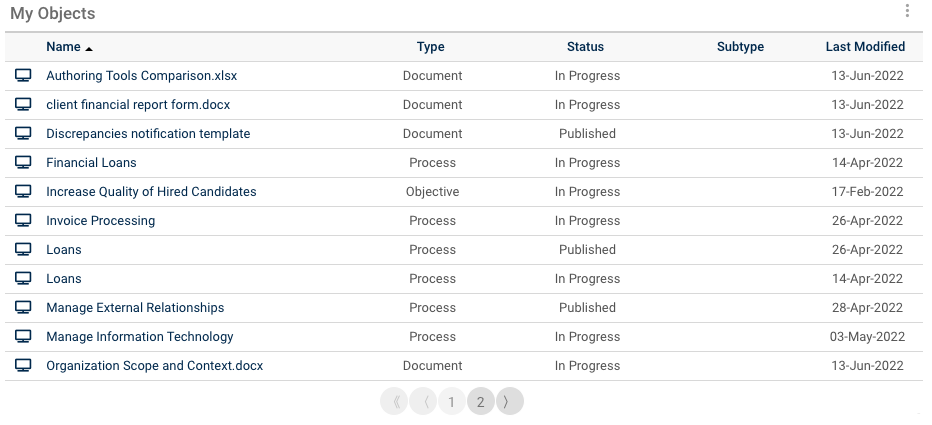
Task: Go to page 1 of results
Action: click(x=452, y=402)
